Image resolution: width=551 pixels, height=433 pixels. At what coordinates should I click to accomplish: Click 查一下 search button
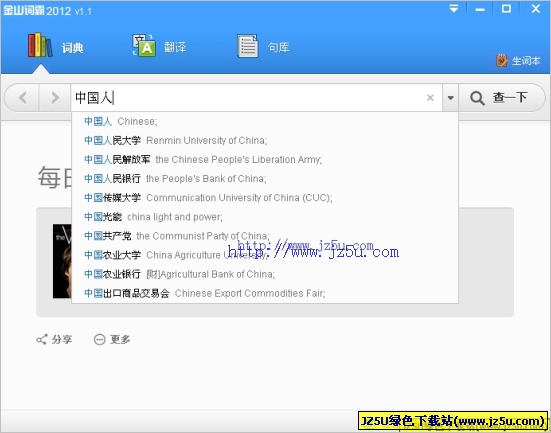502,98
